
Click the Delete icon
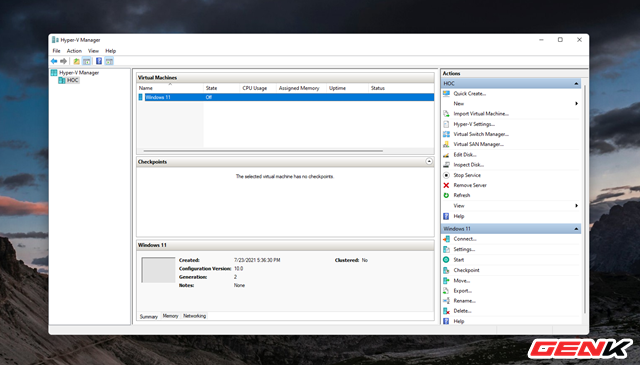[x=446, y=311]
